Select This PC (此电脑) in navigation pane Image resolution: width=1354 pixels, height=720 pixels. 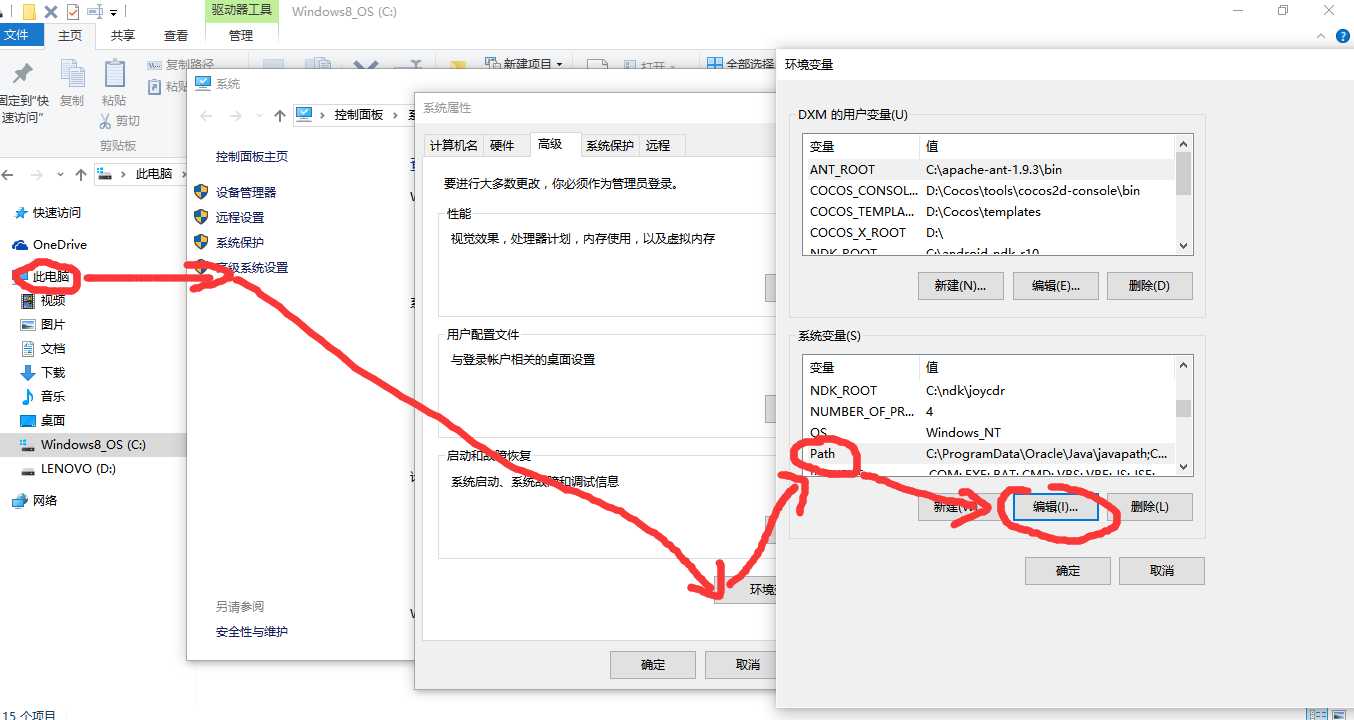(x=51, y=276)
